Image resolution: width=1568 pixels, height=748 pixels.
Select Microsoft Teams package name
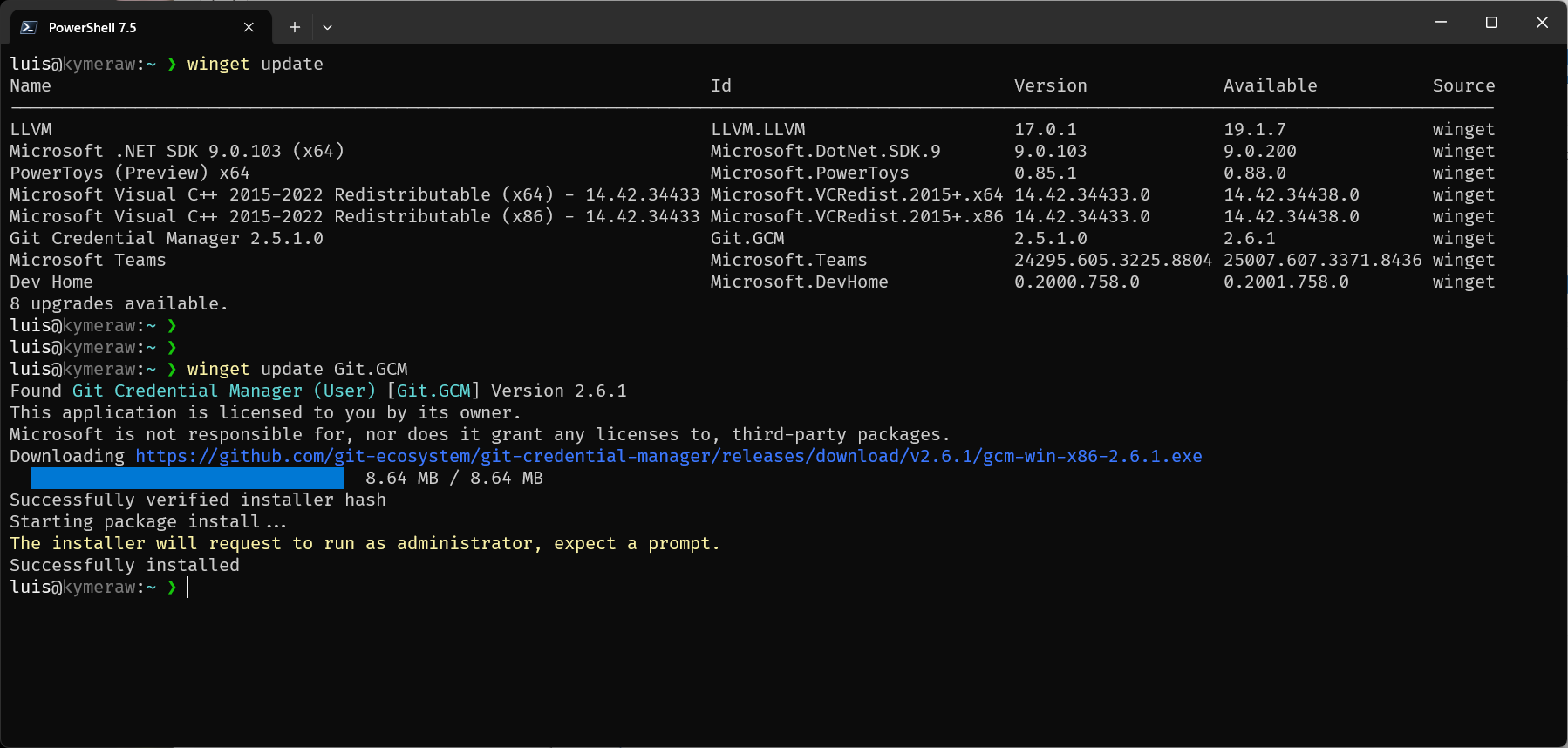click(x=88, y=260)
